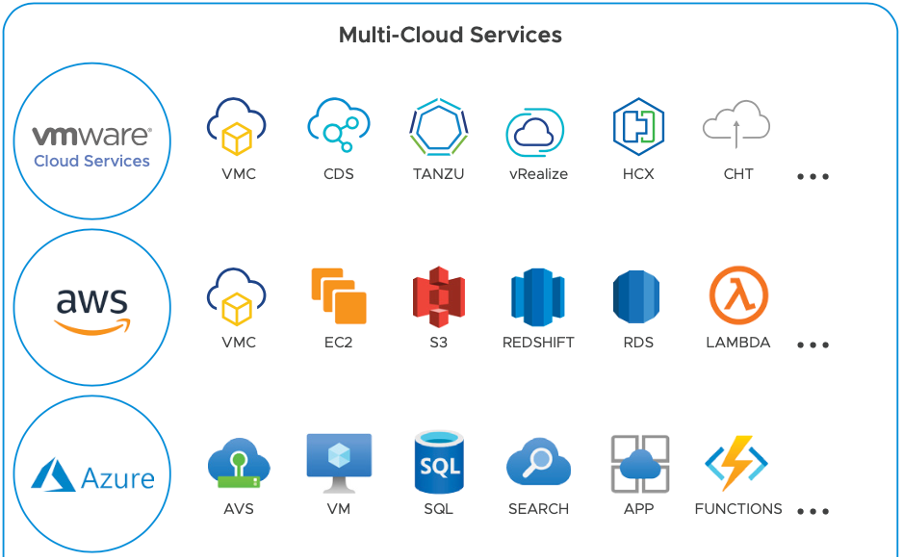Select the AVS cloud icon

pos(239,463)
